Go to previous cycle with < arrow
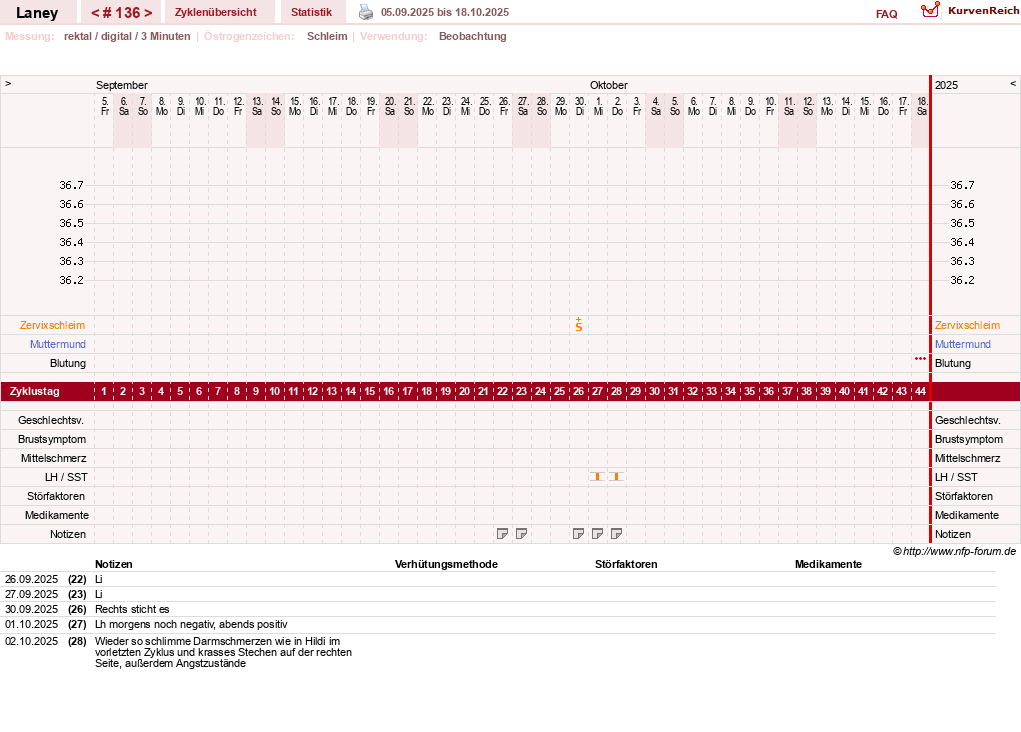The width and height of the screenshot is (1021, 732). coord(95,12)
